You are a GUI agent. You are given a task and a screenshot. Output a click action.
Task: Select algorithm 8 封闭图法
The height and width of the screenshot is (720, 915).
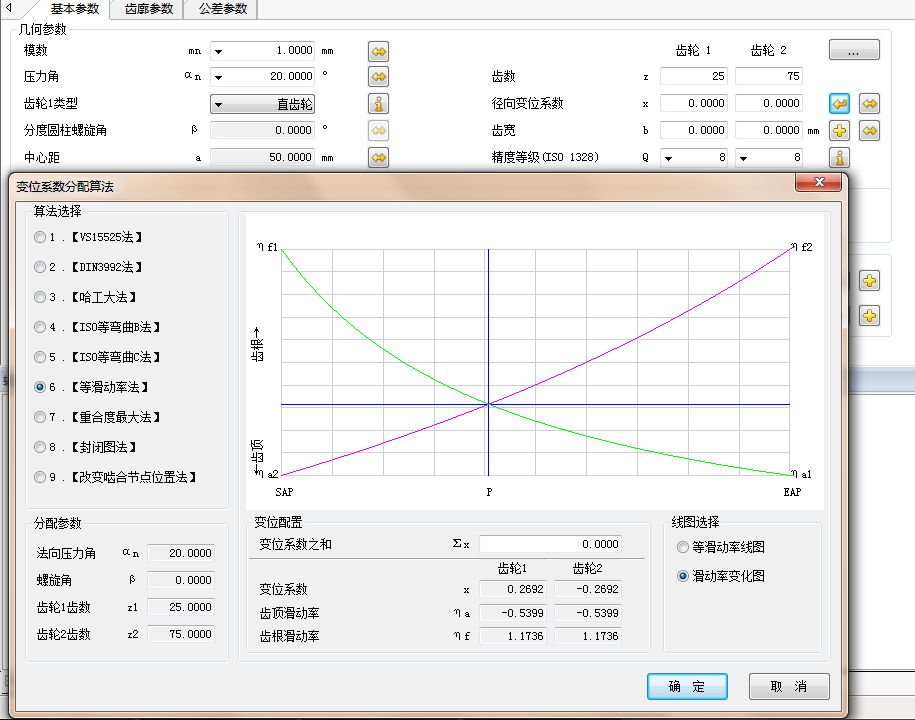click(x=40, y=447)
